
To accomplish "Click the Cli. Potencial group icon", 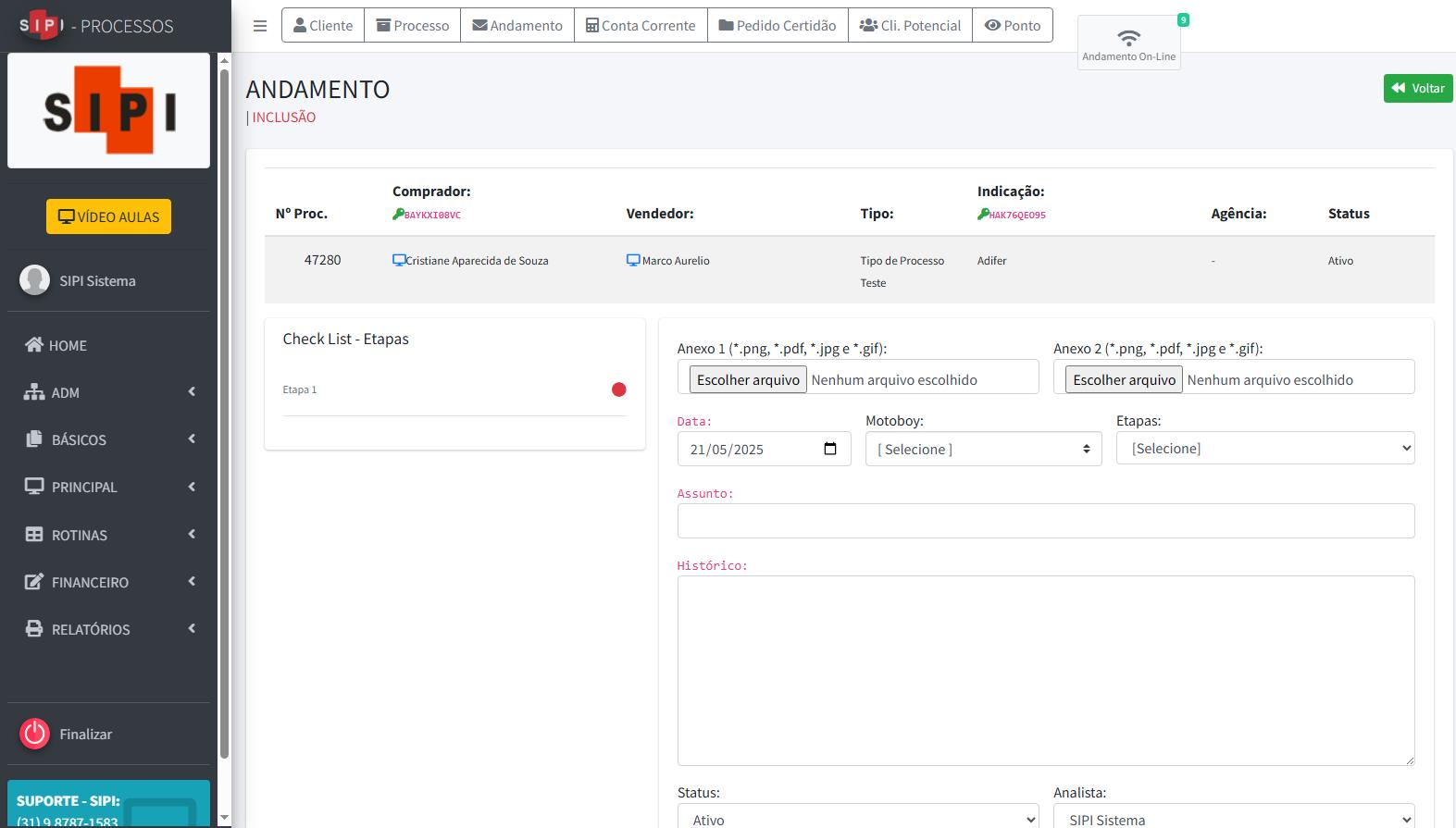I will tap(868, 26).
